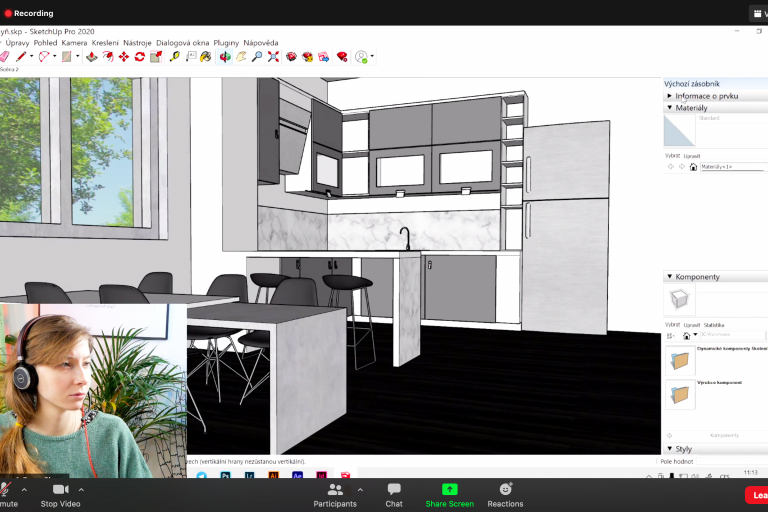768x512 pixels.
Task: Toggle microphone mute in Zoom
Action: (8, 494)
